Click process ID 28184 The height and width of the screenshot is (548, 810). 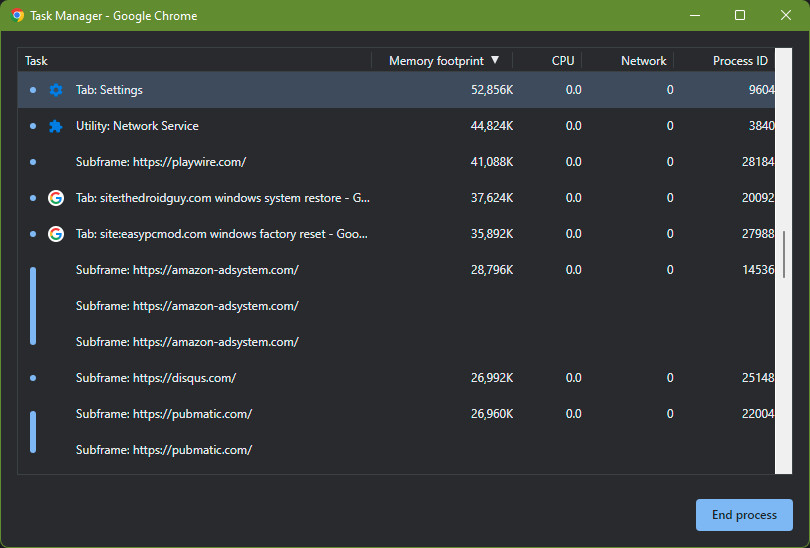pos(758,162)
